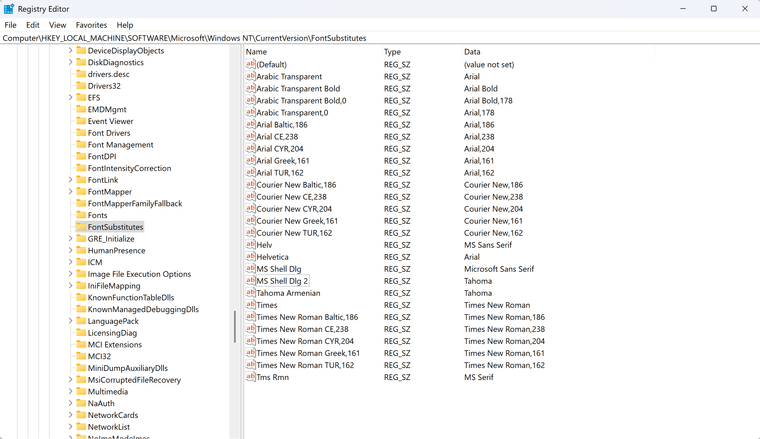Select the FontIntensityCorrection key

click(129, 168)
